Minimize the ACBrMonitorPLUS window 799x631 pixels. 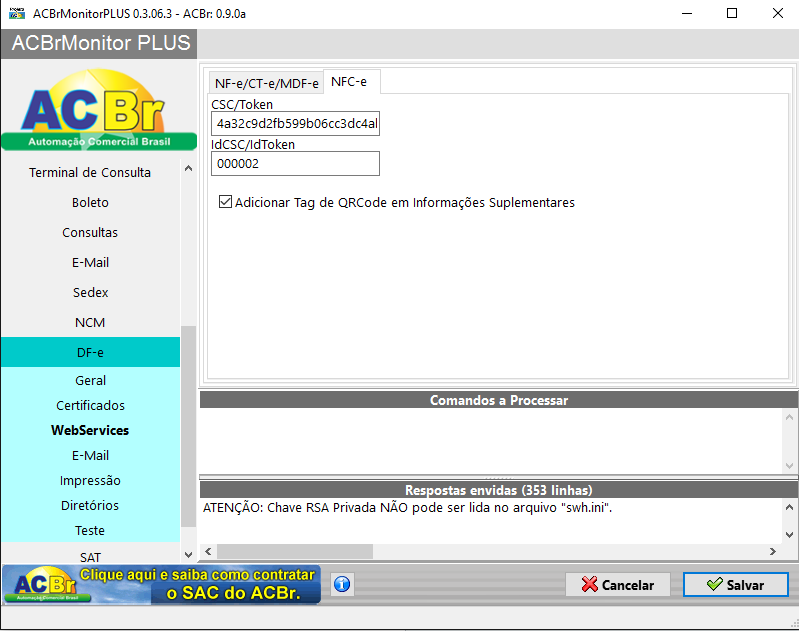[x=687, y=13]
